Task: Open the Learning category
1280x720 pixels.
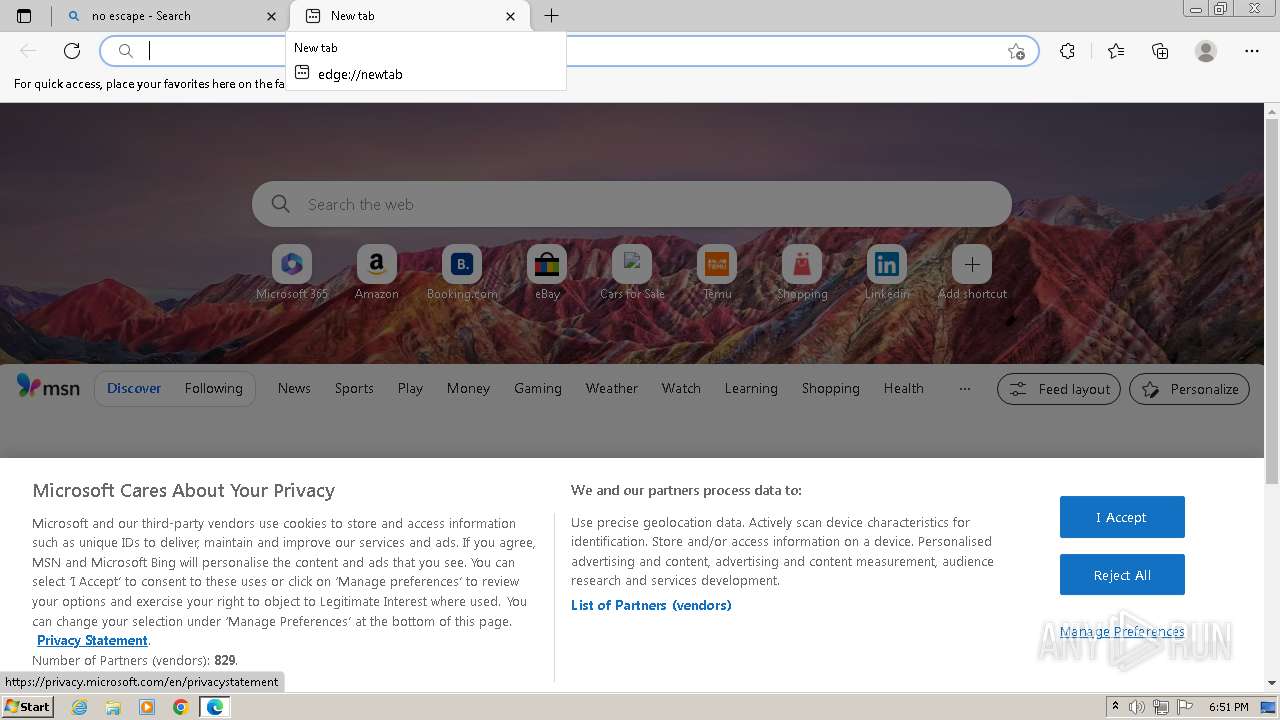Action: 751,388
